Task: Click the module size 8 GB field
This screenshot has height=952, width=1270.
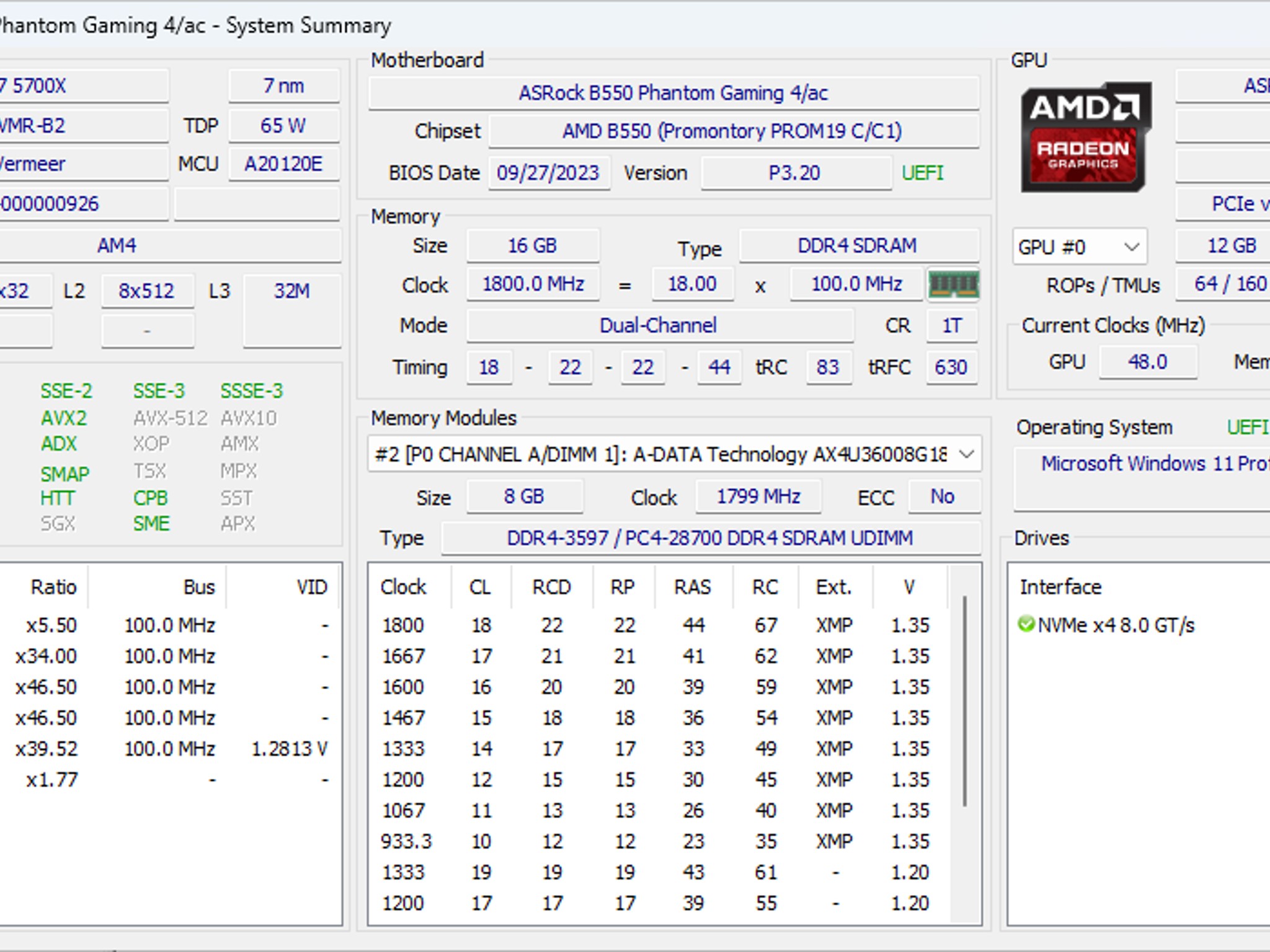Action: (525, 496)
